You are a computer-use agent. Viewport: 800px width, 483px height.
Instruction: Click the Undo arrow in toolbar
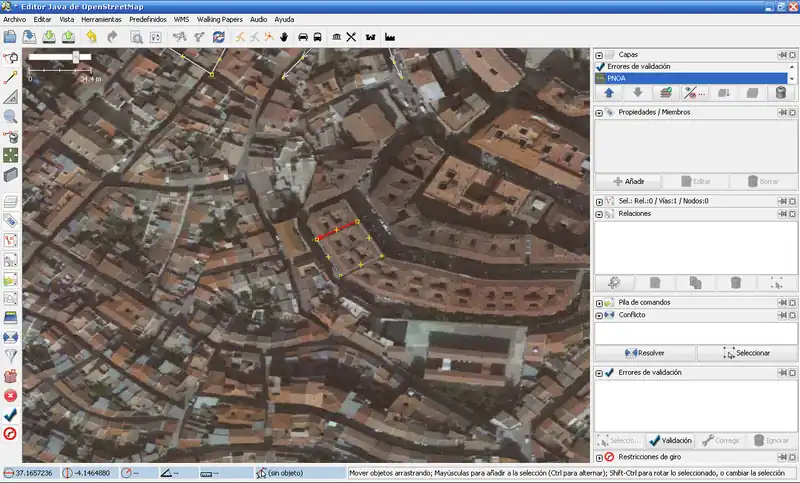coord(91,37)
